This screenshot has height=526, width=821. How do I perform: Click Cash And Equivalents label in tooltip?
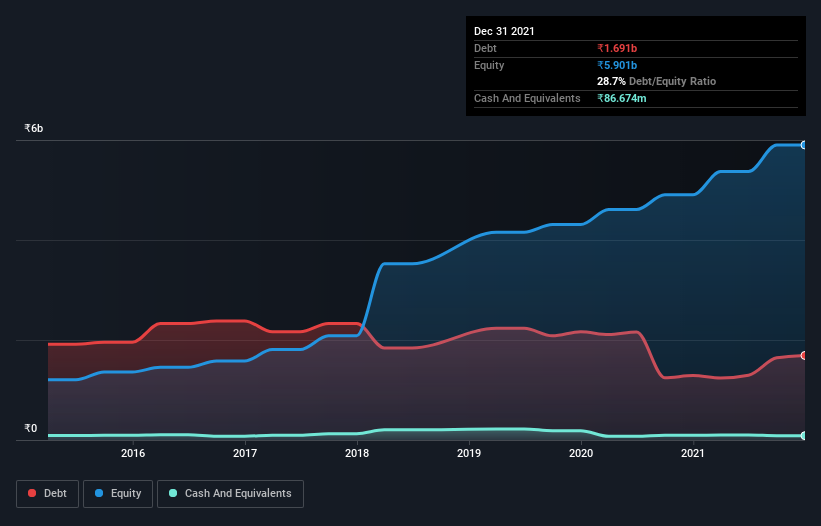[x=527, y=98]
